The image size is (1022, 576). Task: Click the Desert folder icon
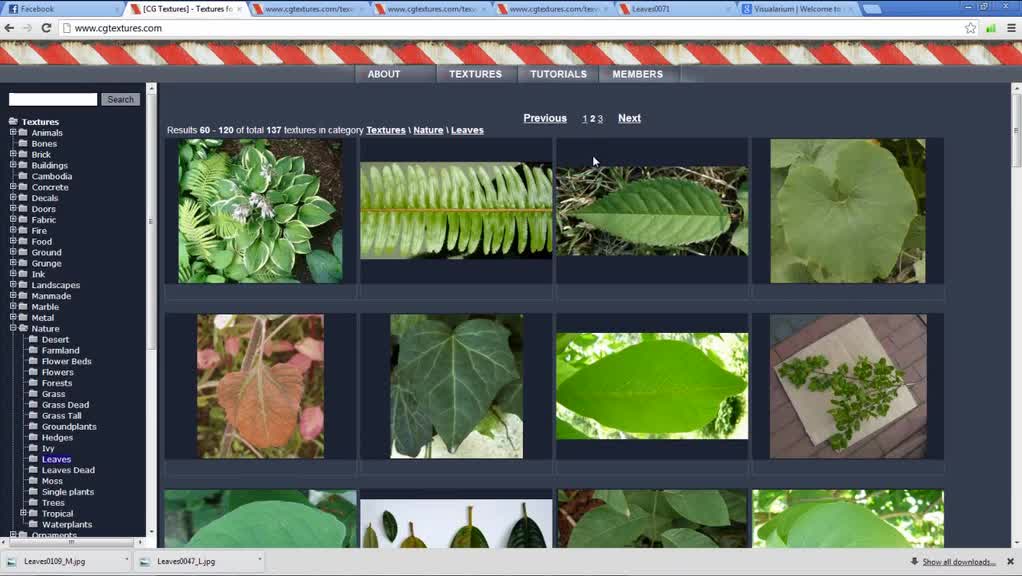click(33, 339)
